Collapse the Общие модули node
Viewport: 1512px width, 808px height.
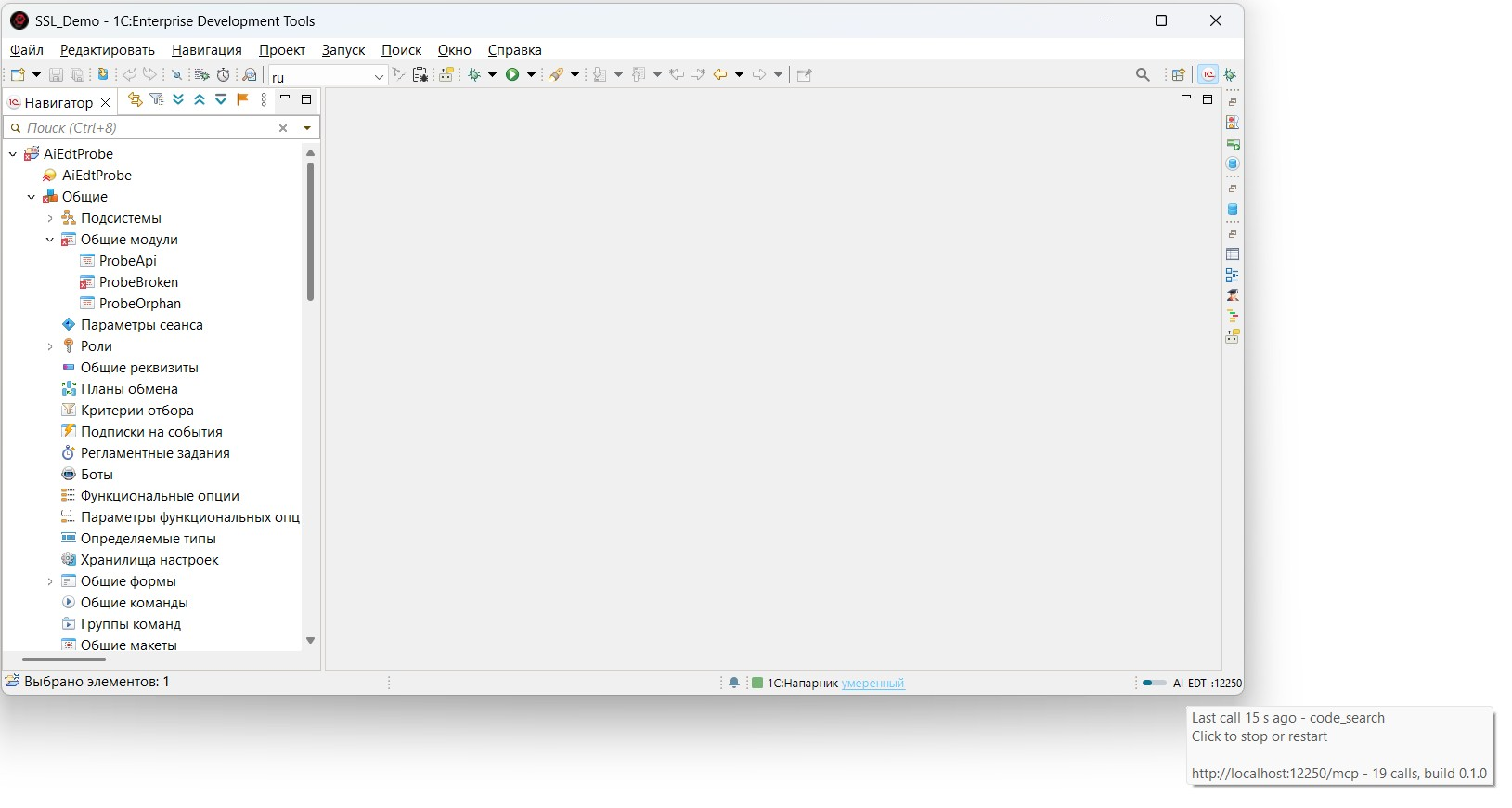(50, 240)
